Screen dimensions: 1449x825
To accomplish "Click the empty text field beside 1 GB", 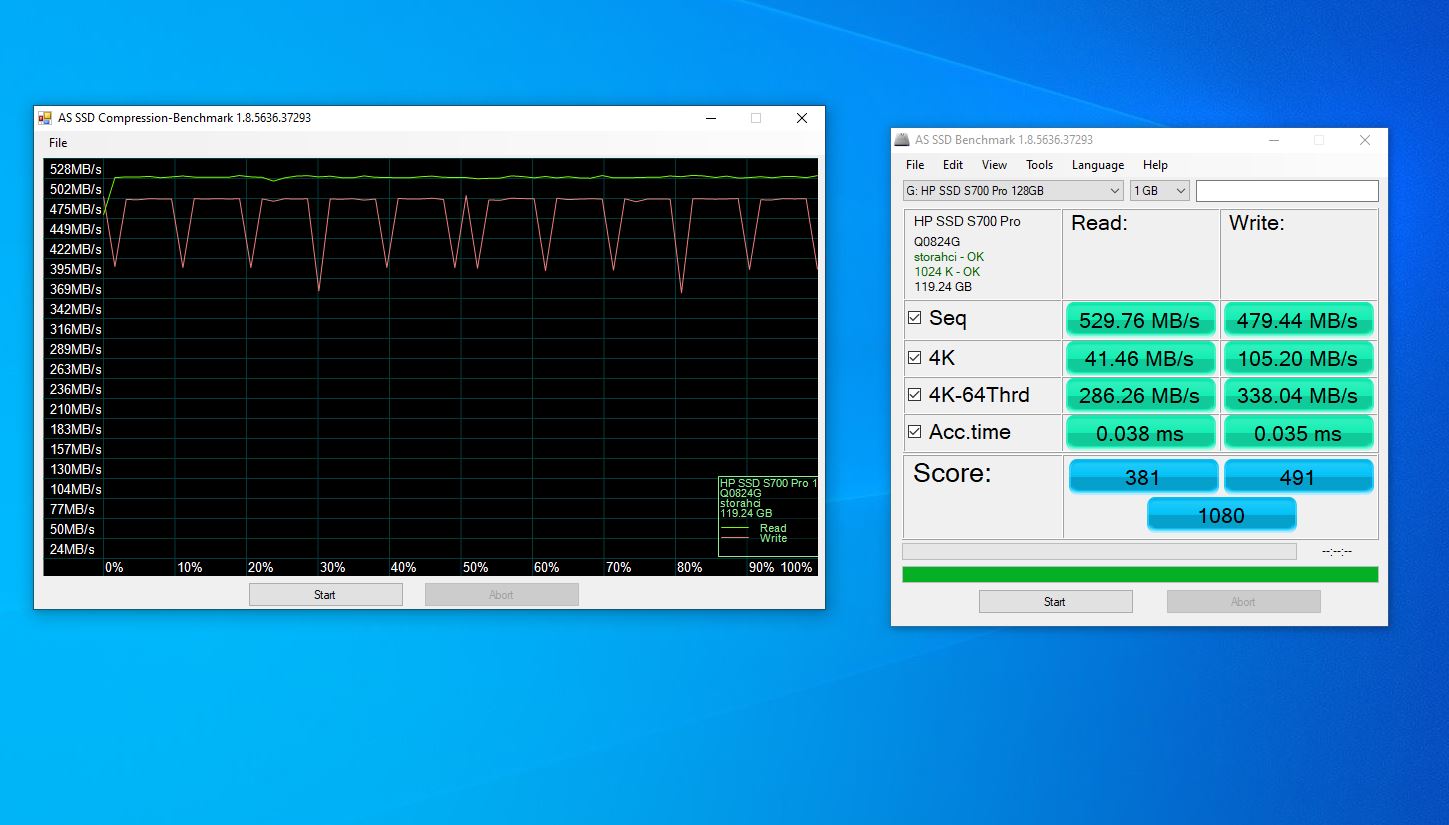I will [1286, 191].
